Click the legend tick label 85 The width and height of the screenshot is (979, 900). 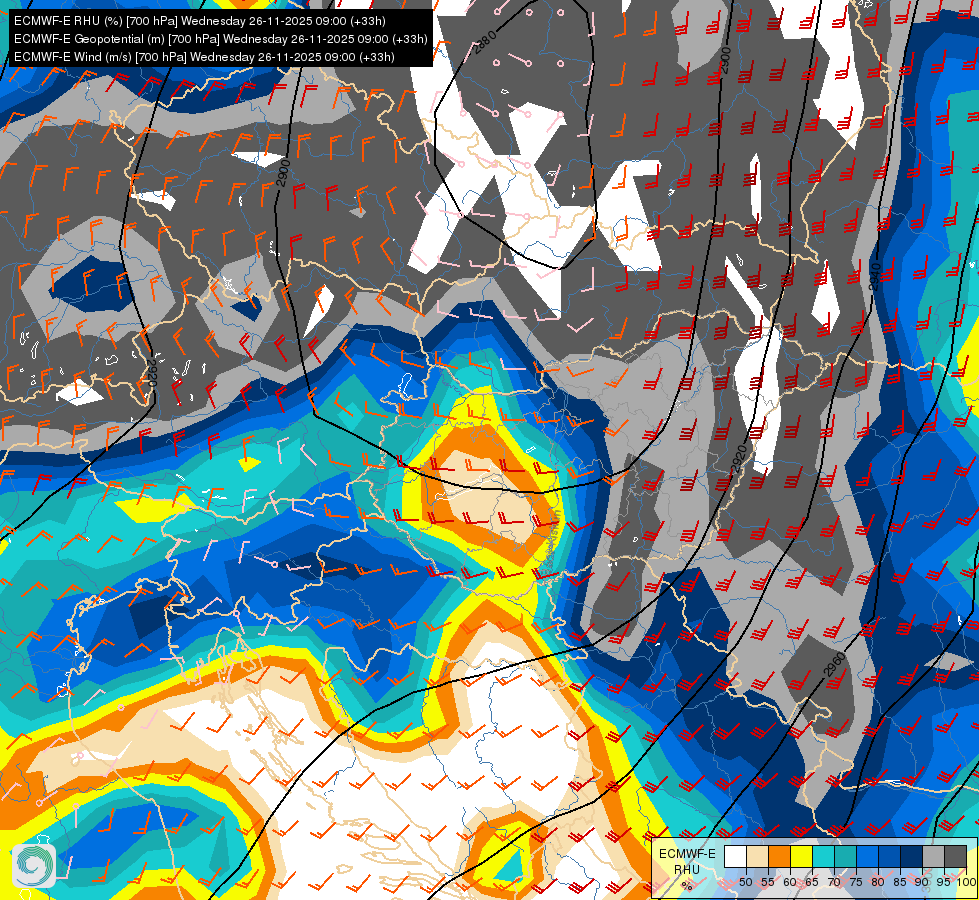tap(900, 882)
